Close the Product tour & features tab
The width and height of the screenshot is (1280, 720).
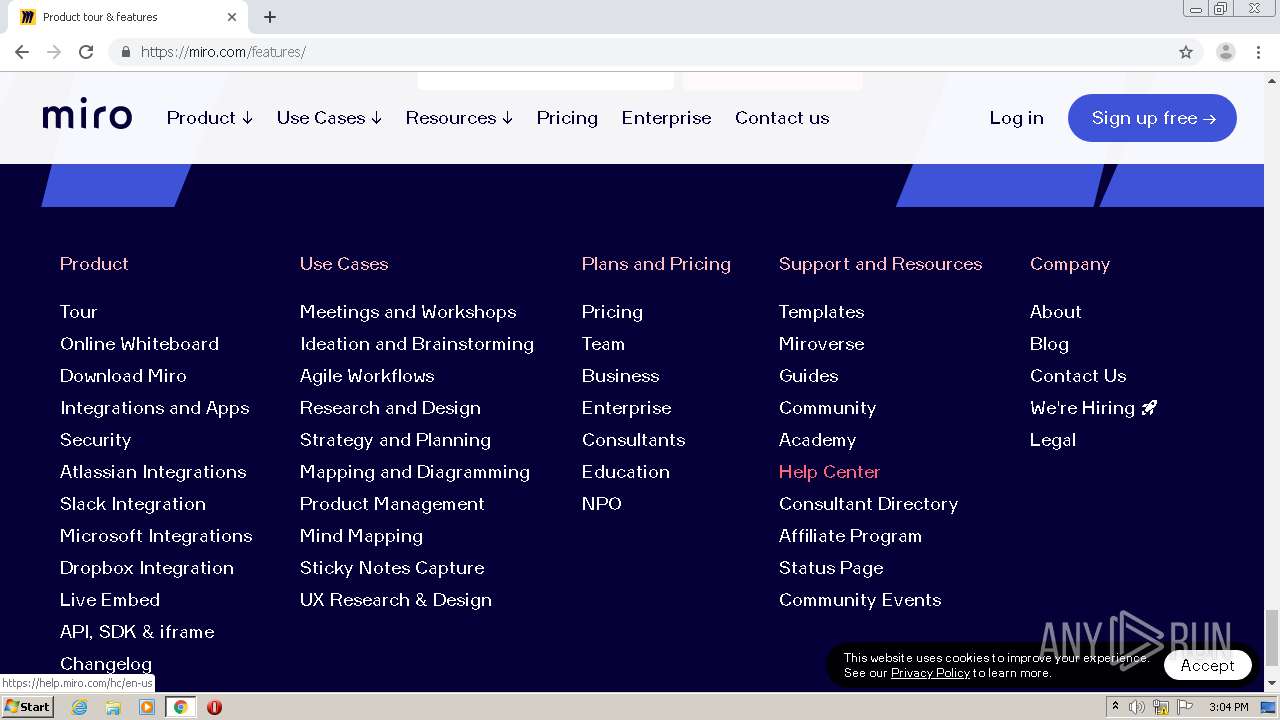pyautogui.click(x=232, y=17)
